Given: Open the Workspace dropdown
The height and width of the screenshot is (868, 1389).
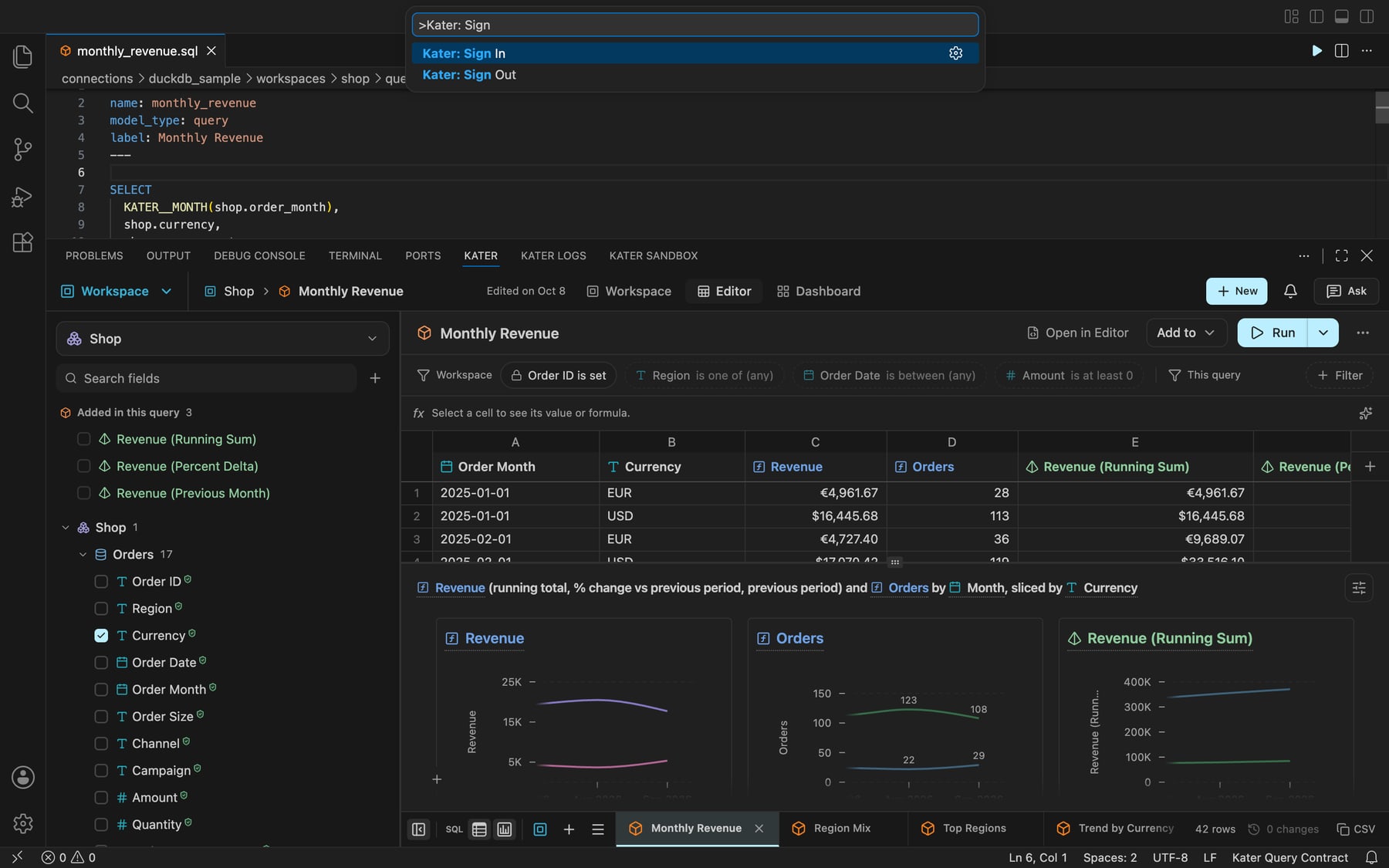Looking at the screenshot, I should 117,291.
